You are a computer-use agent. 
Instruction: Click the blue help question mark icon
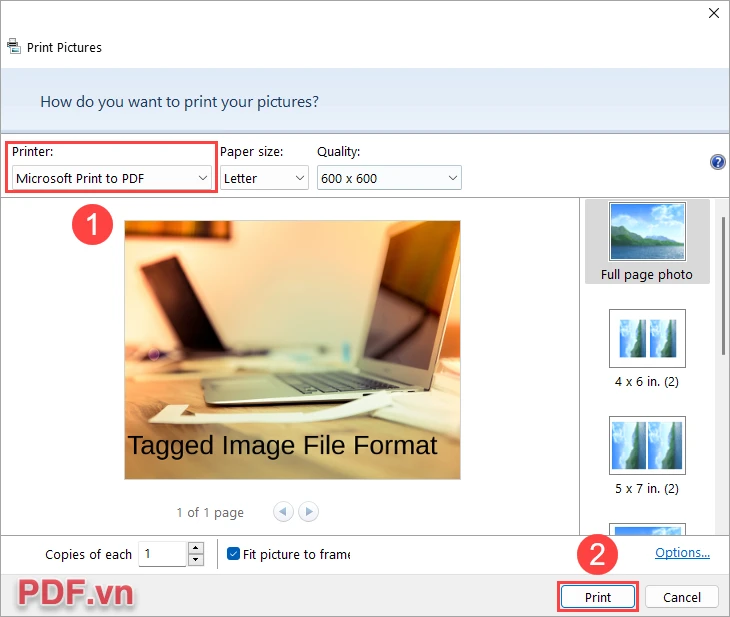pos(717,162)
